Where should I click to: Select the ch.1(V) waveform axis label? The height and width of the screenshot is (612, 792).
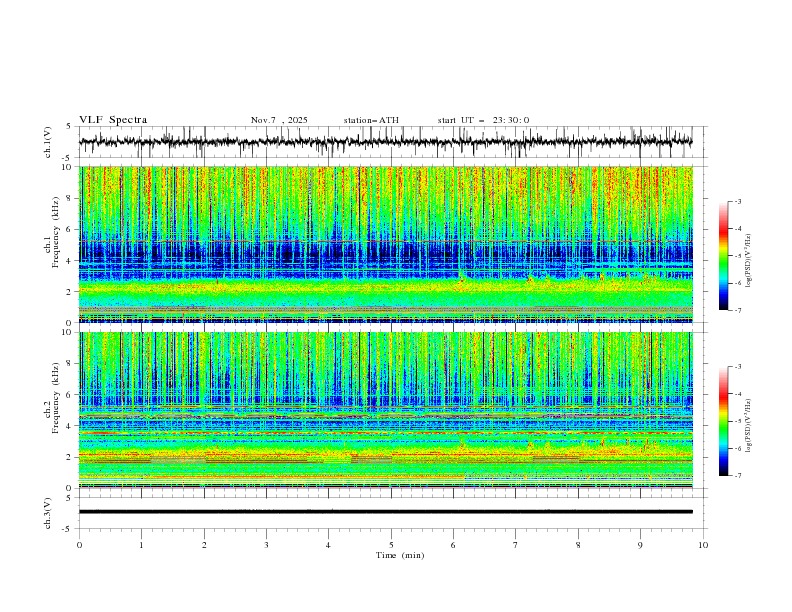(x=48, y=142)
